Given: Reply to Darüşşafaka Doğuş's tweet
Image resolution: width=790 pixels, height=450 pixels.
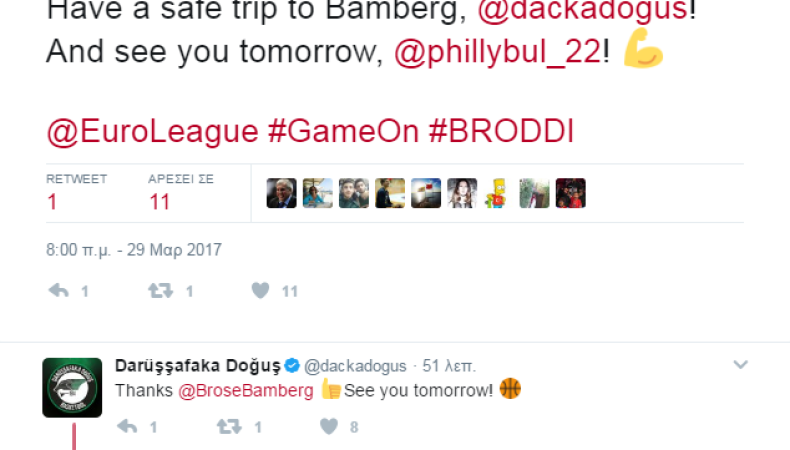Looking at the screenshot, I should pos(127,427).
